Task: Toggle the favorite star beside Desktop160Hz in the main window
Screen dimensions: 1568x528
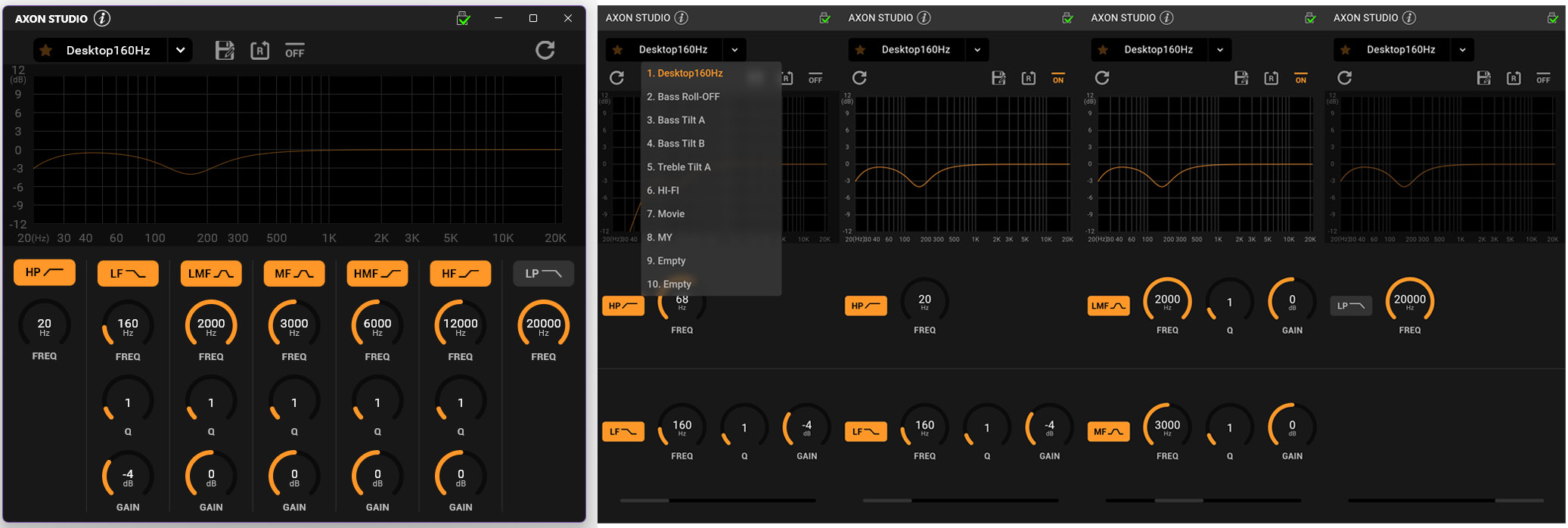Action: click(x=46, y=51)
